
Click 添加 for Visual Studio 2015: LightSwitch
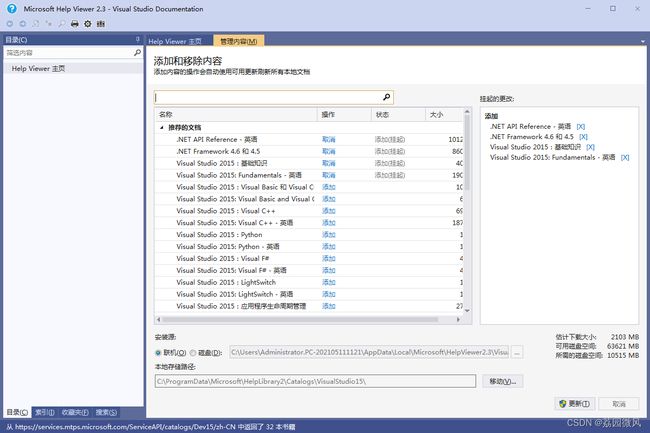click(329, 283)
